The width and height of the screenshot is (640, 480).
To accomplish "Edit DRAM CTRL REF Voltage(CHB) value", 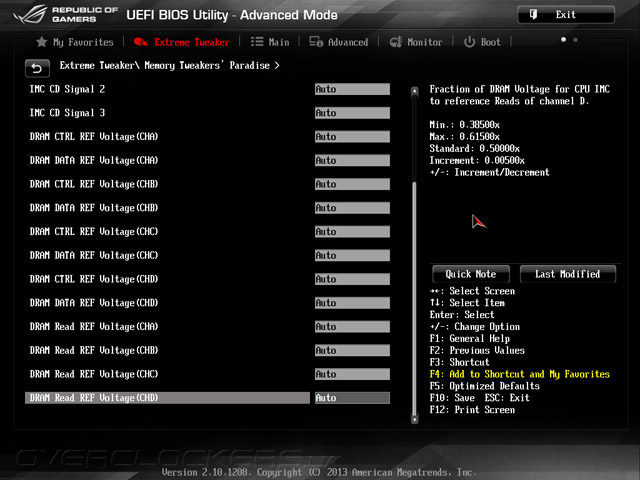I will [352, 184].
